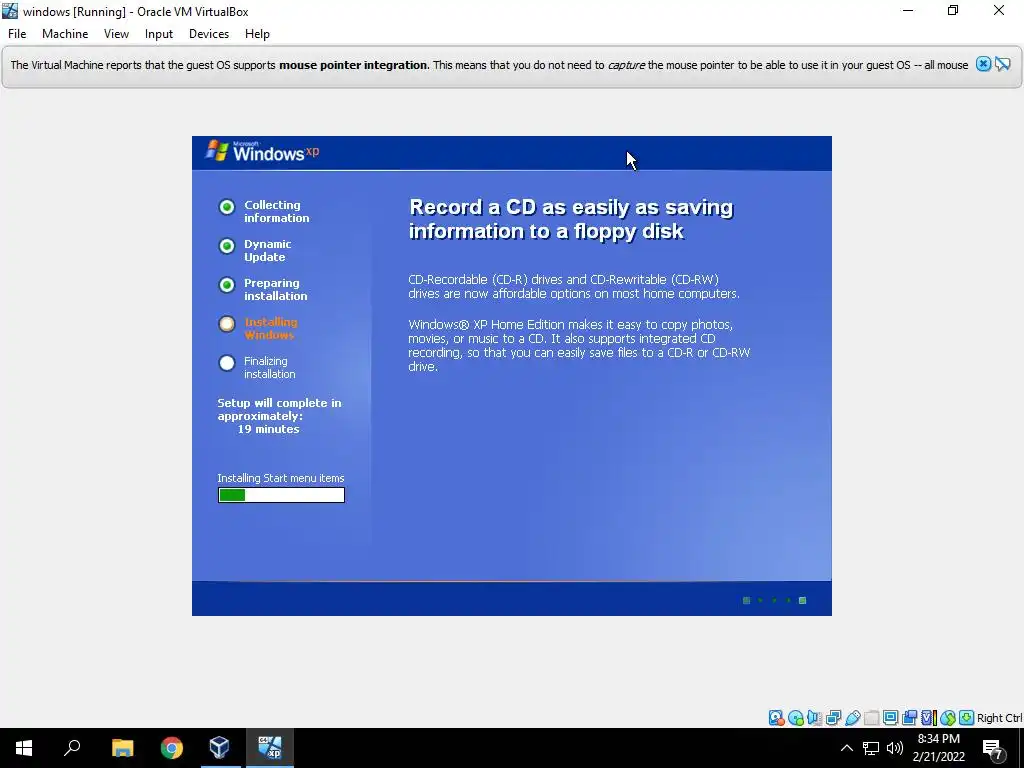Click the USB devices status icon
This screenshot has width=1024, height=768.
coord(852,718)
